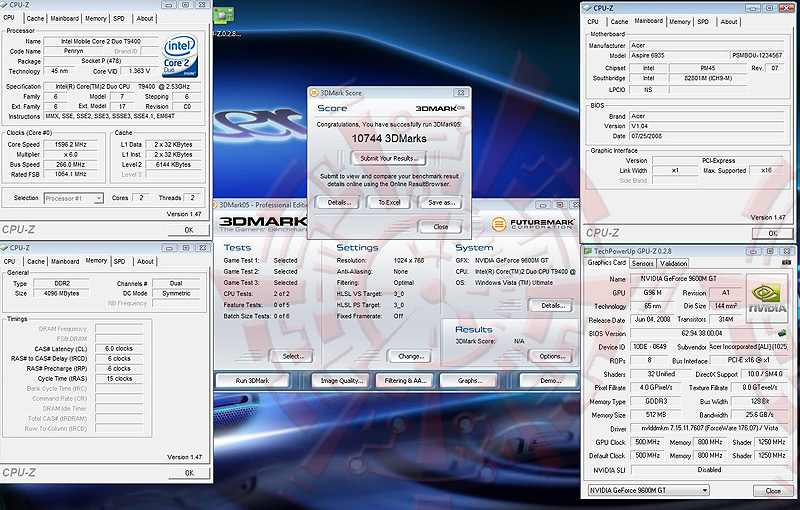Open the NVIDIA GeForce 9600M GT dropdown in GPU-Z
This screenshot has width=800, height=510.
click(648, 491)
